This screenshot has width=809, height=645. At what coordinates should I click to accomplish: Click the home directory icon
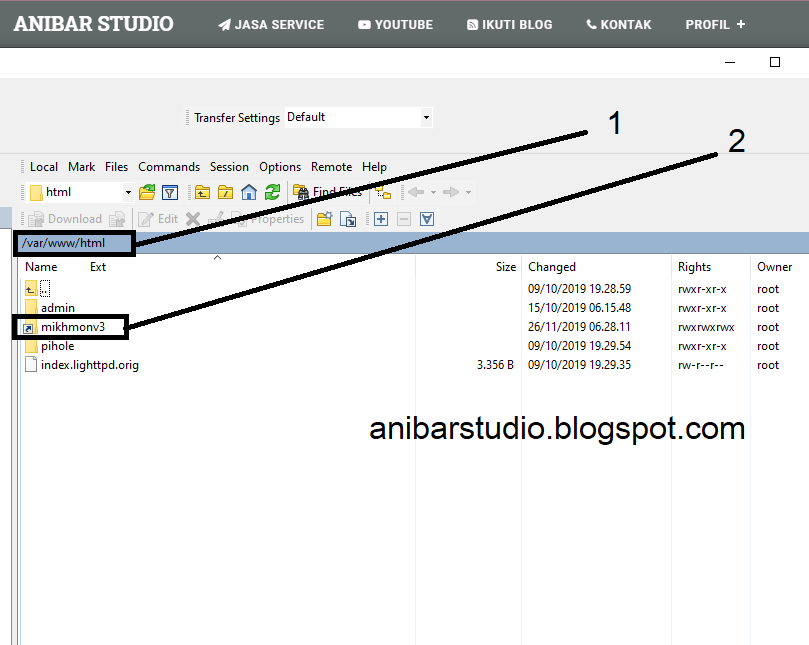pyautogui.click(x=249, y=192)
